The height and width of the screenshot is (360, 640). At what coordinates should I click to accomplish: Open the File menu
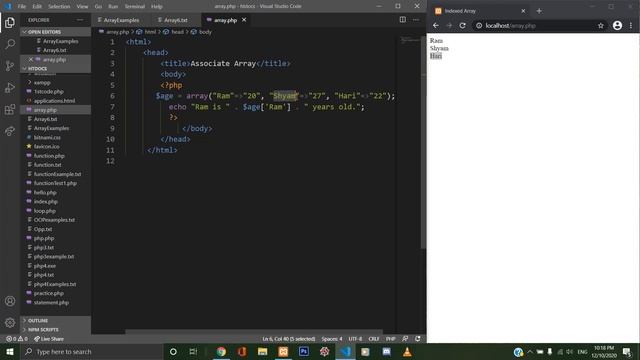(22, 6)
